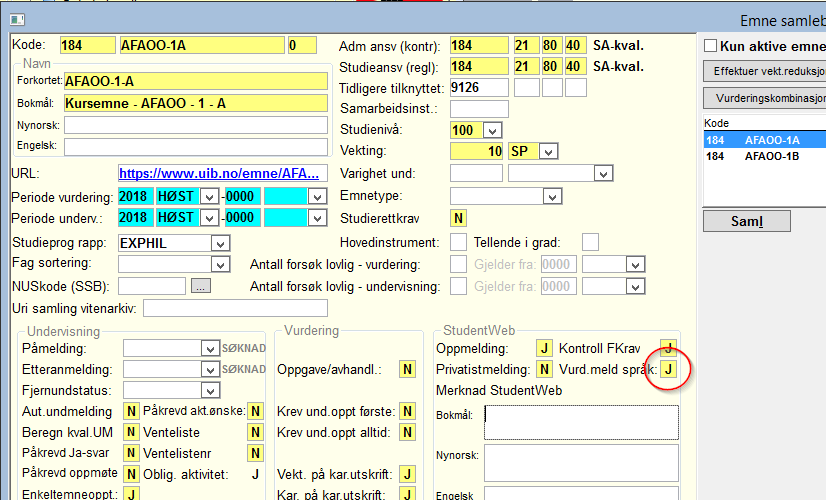Image resolution: width=826 pixels, height=500 pixels.
Task: Open the uib.no URL link
Action: coord(222,173)
